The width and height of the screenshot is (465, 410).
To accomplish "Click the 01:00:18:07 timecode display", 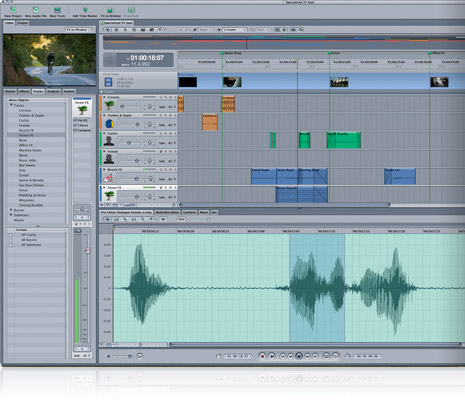I will click(x=147, y=58).
